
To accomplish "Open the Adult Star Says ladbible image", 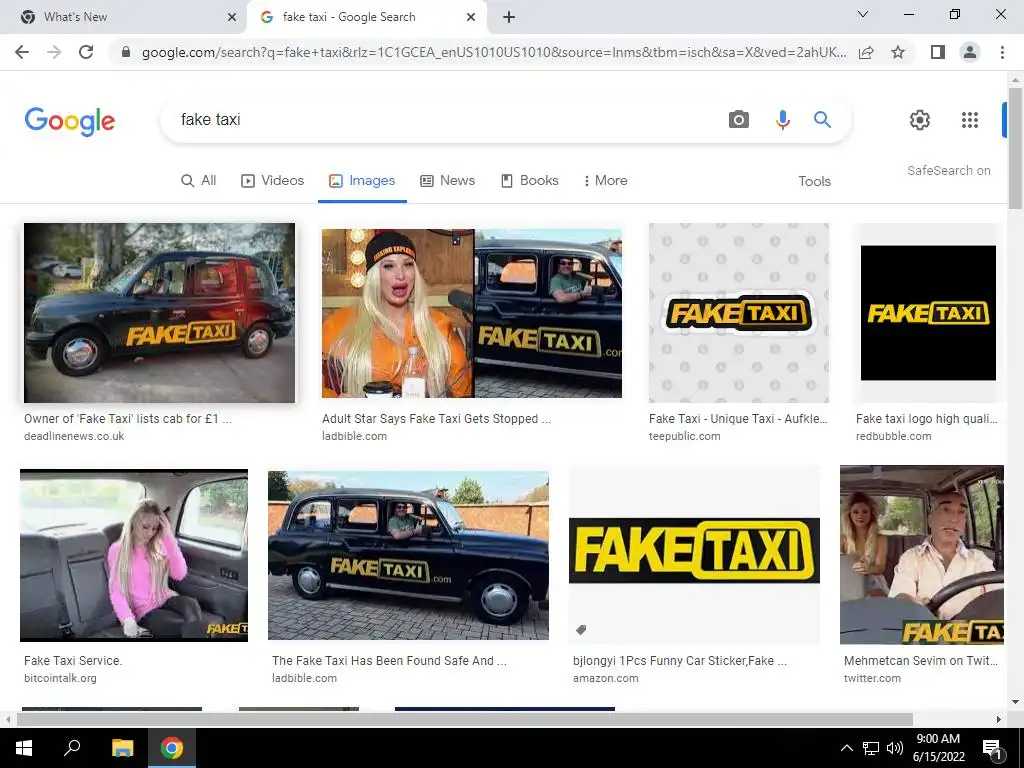I will [x=472, y=313].
